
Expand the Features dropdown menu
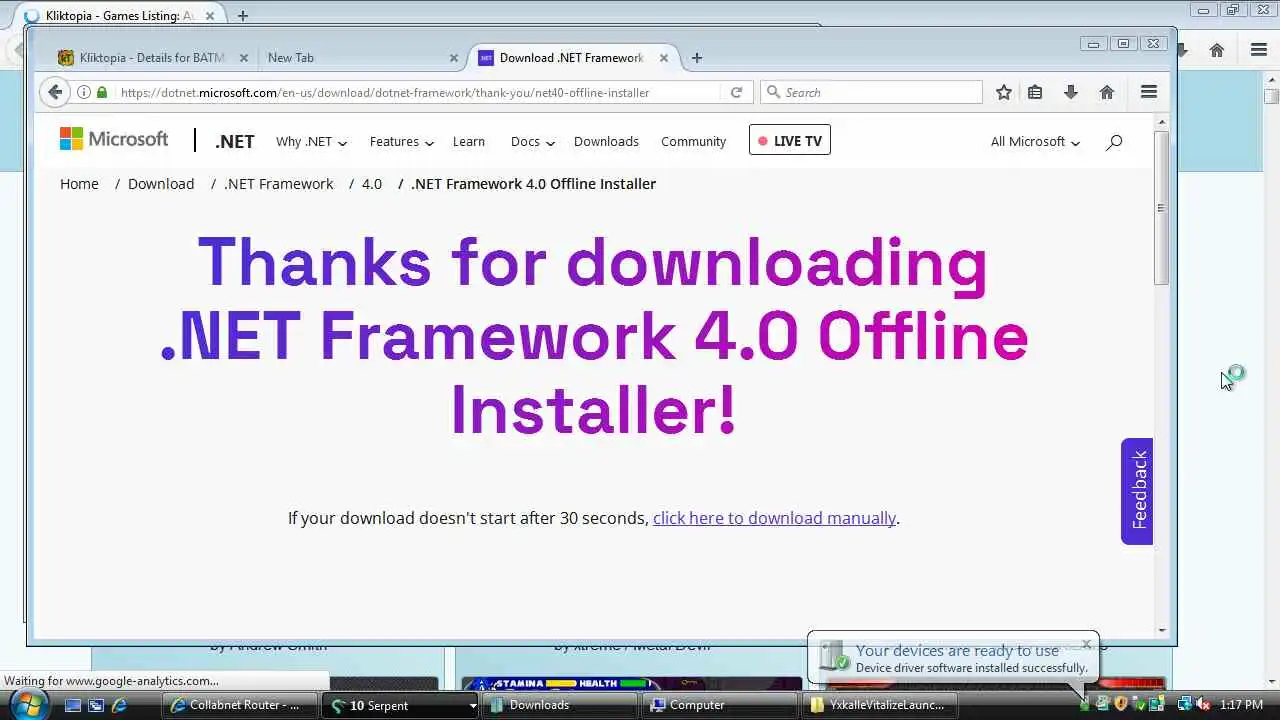click(x=401, y=142)
